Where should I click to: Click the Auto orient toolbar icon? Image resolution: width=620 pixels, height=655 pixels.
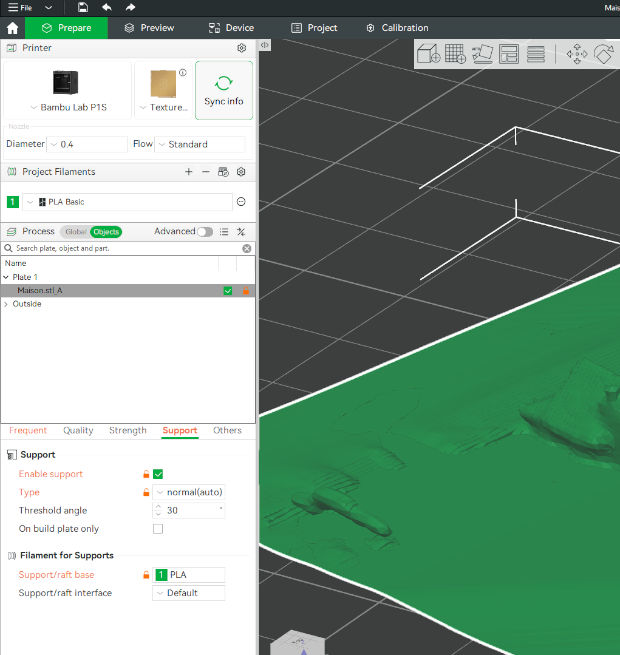[x=482, y=54]
